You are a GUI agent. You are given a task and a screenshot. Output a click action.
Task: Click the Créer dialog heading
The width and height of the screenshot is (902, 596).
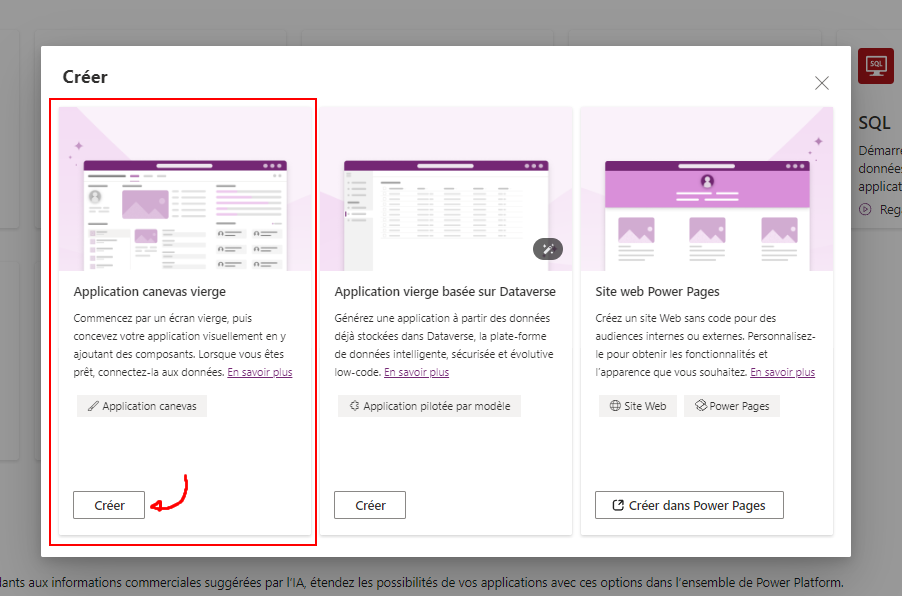(x=85, y=77)
